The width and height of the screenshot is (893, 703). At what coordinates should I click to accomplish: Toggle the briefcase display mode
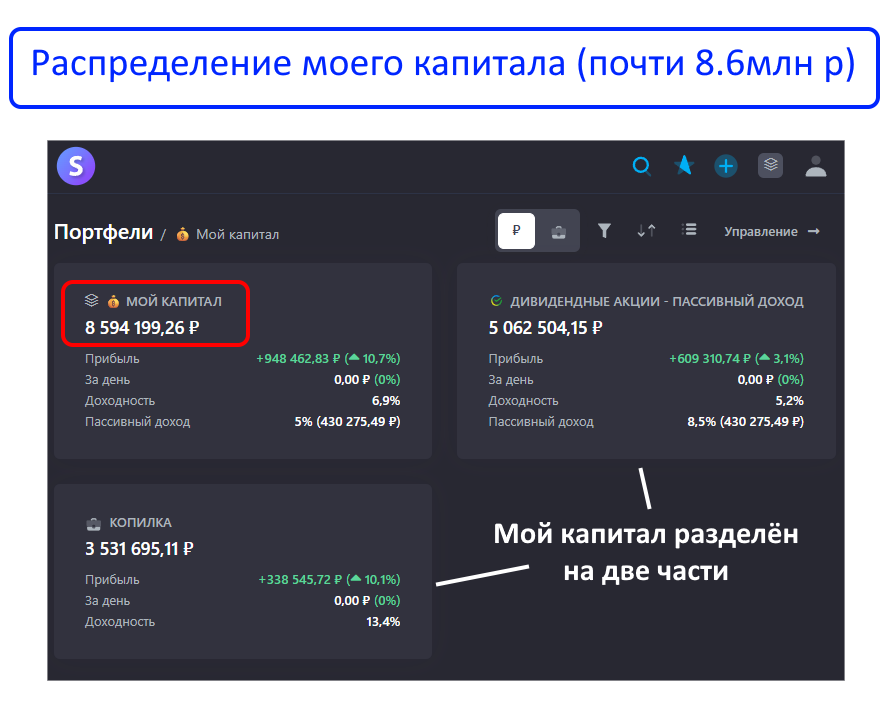click(556, 230)
